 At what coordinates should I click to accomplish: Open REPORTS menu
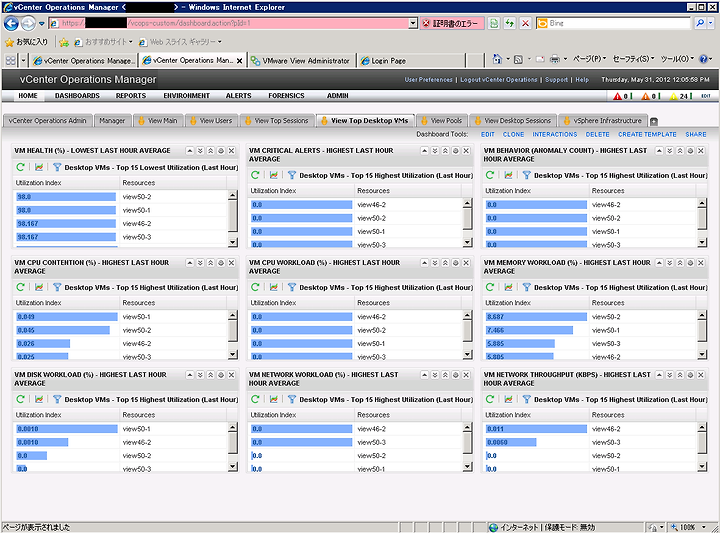[131, 95]
